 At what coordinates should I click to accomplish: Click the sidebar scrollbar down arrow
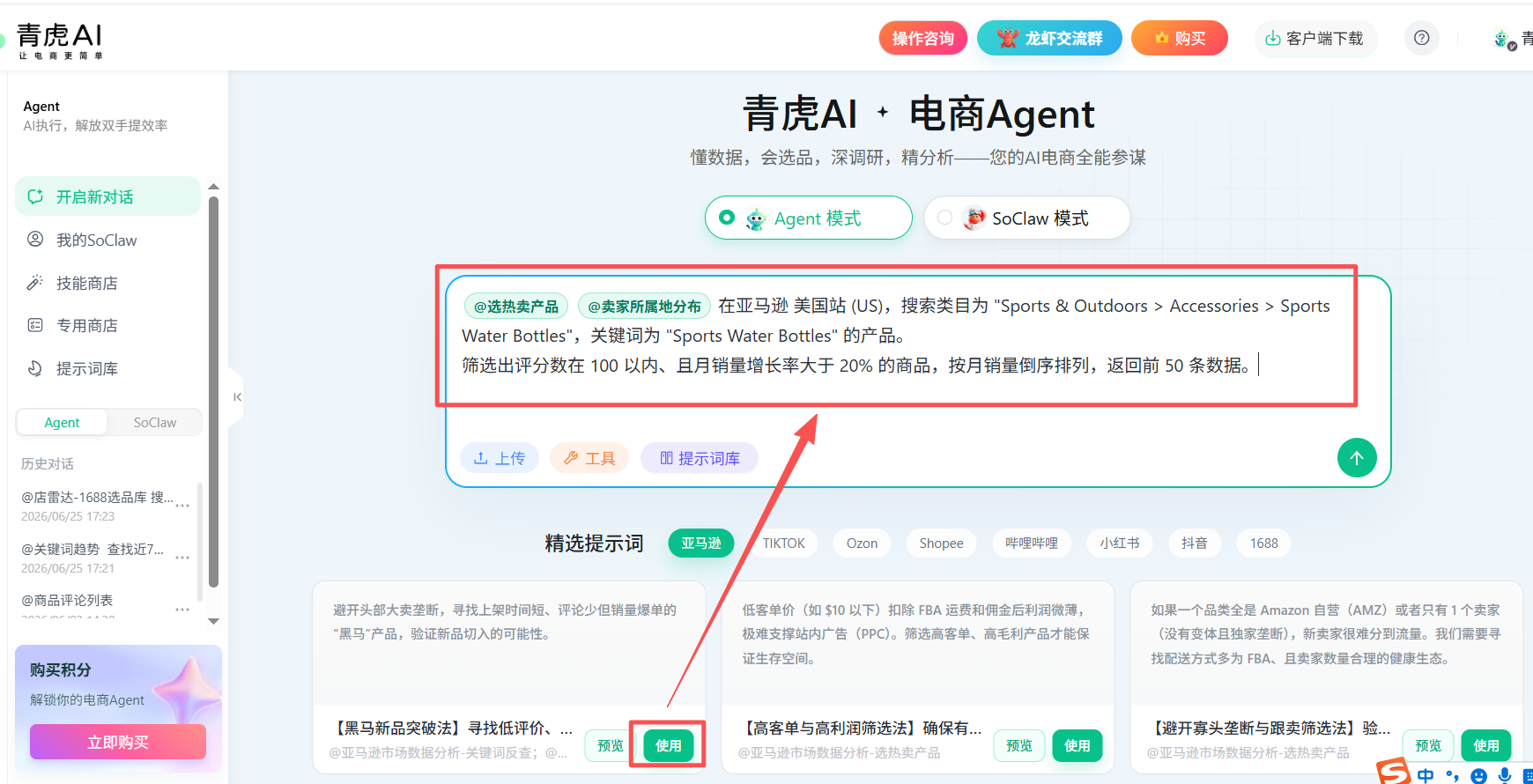coord(213,621)
